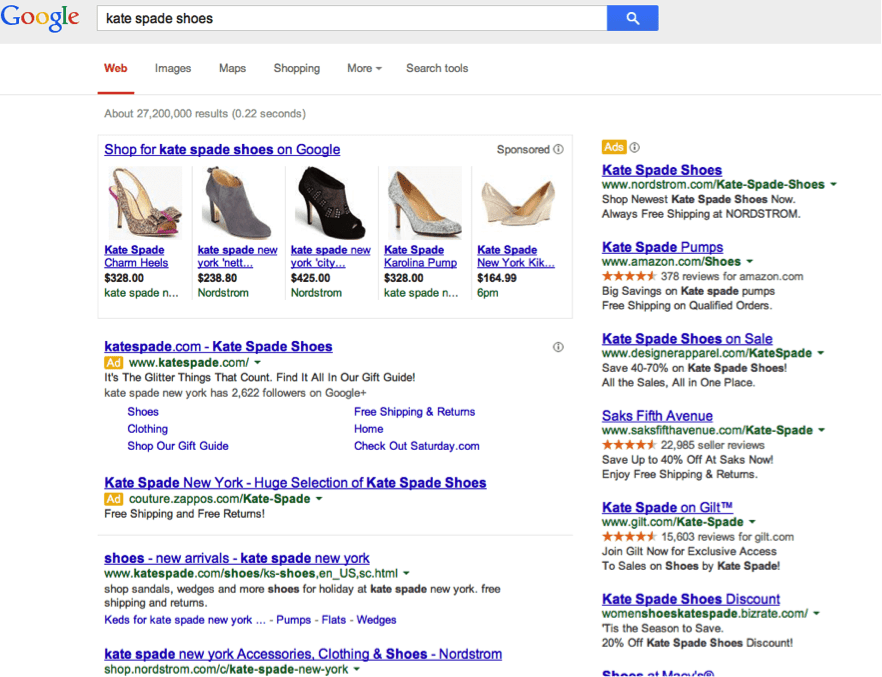The image size is (882, 677).
Task: Click the Home sitelink
Action: (x=368, y=428)
